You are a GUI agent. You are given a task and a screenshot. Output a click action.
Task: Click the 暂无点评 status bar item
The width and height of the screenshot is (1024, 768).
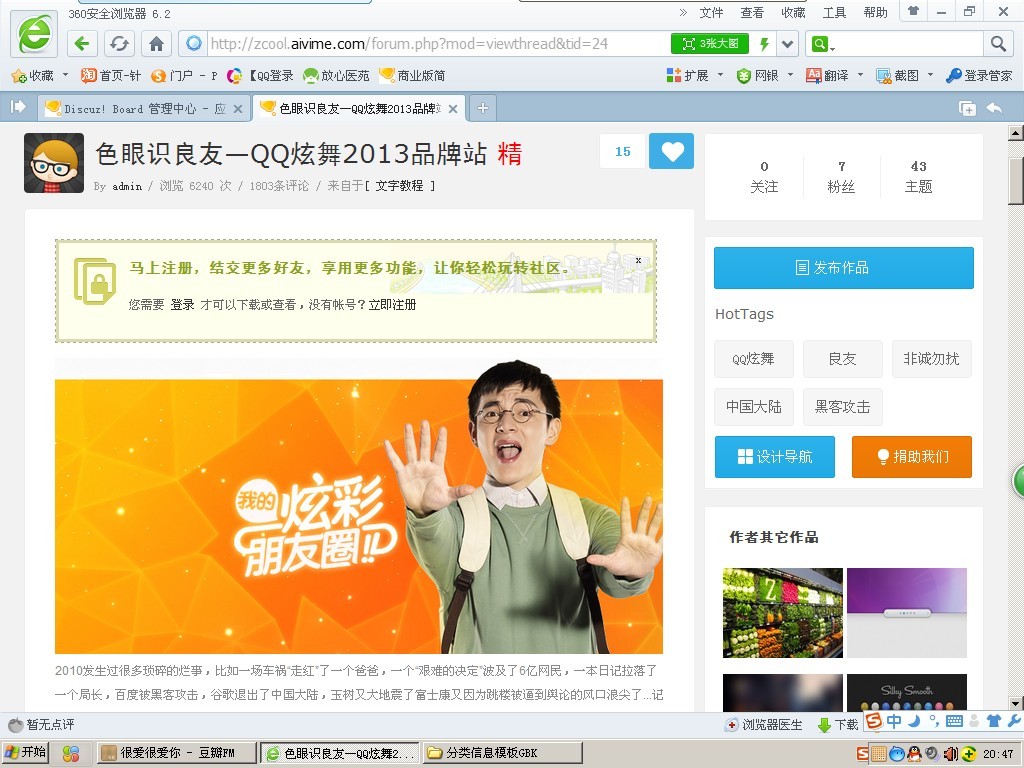tap(41, 724)
